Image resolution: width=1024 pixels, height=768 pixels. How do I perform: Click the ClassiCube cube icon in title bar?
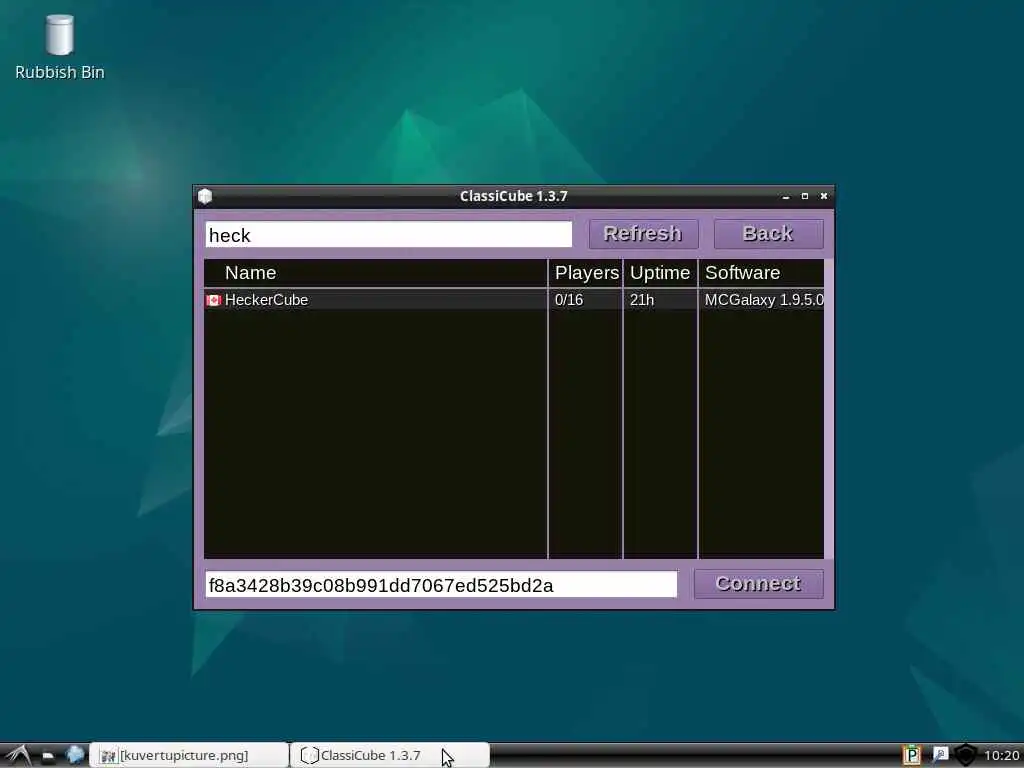pyautogui.click(x=205, y=196)
